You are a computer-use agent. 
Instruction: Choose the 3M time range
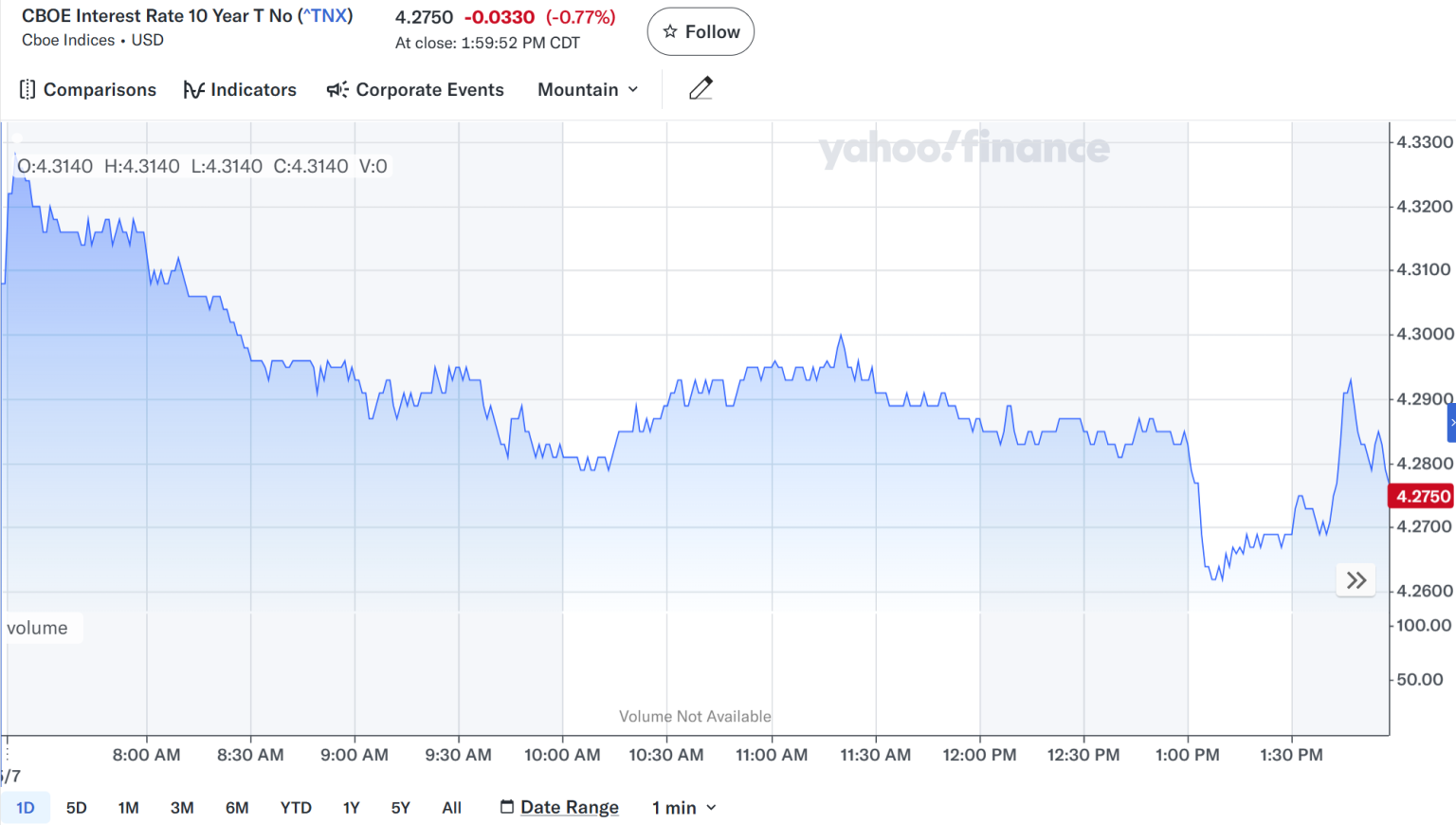pos(182,807)
